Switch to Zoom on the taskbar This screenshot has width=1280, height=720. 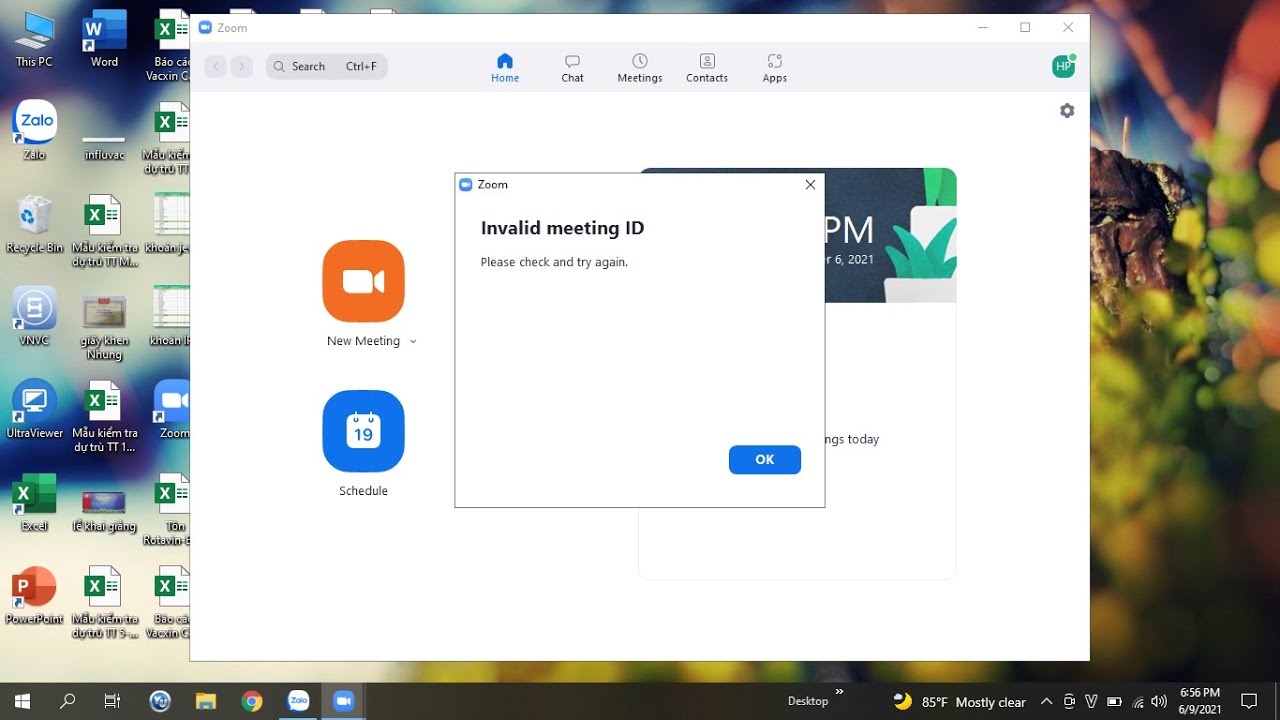point(344,701)
